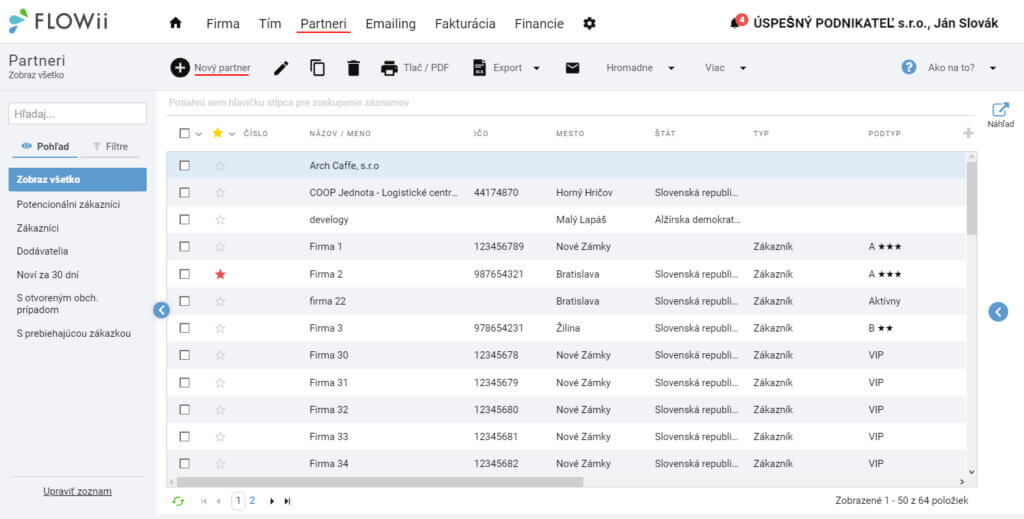Expand right panel with blue arrow

[x=998, y=312]
